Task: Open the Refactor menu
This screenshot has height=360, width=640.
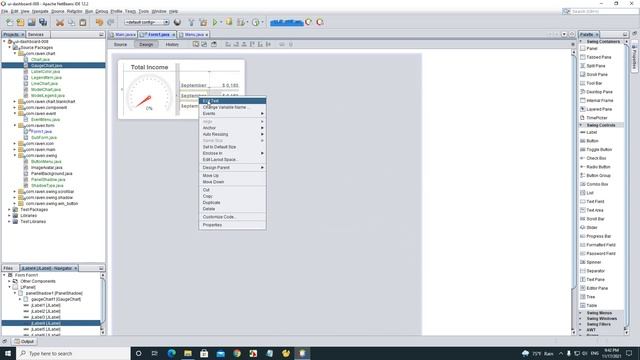Action: point(74,11)
